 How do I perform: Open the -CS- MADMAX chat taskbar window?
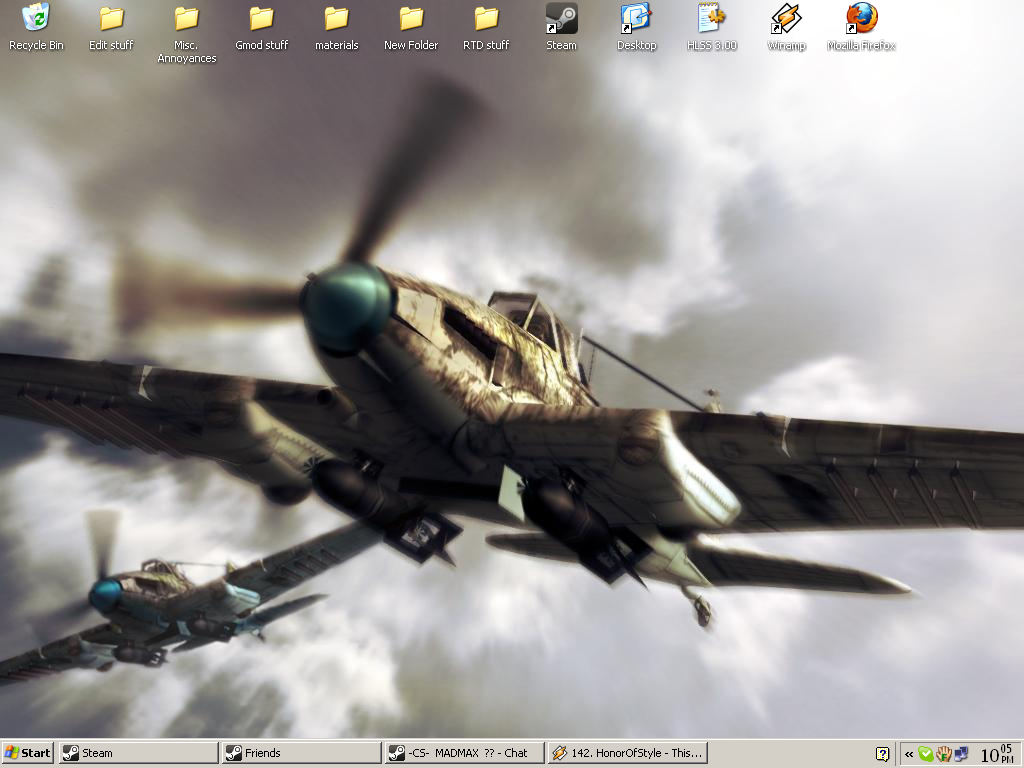pyautogui.click(x=464, y=753)
